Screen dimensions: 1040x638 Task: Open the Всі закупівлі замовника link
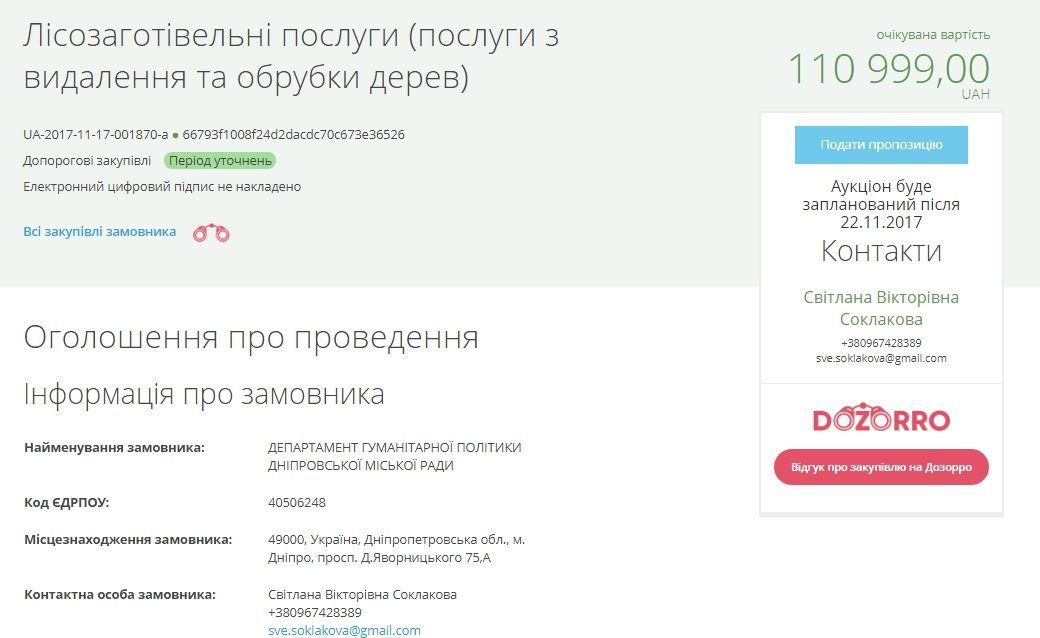tap(99, 232)
